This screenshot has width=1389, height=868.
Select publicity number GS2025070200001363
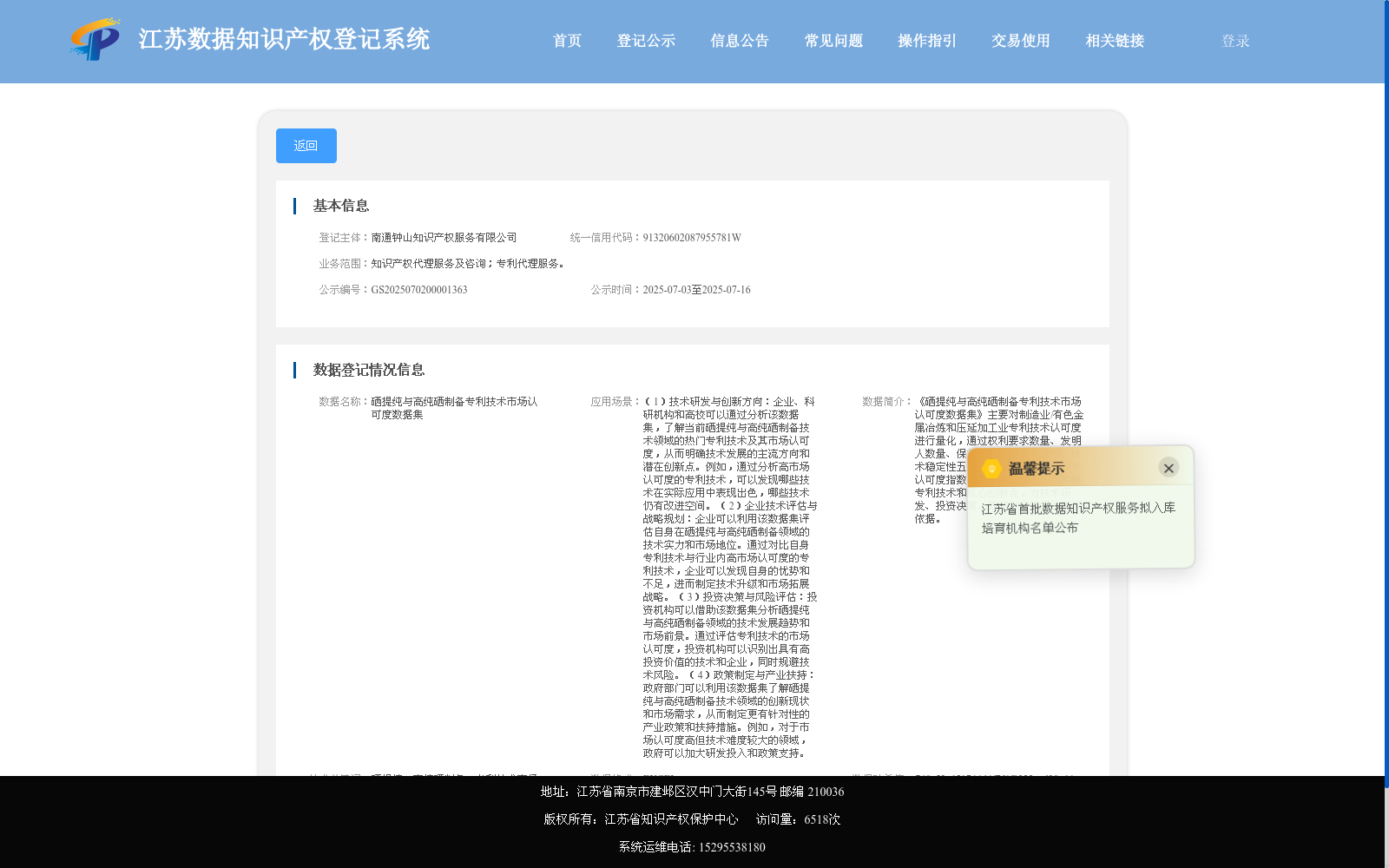(419, 290)
